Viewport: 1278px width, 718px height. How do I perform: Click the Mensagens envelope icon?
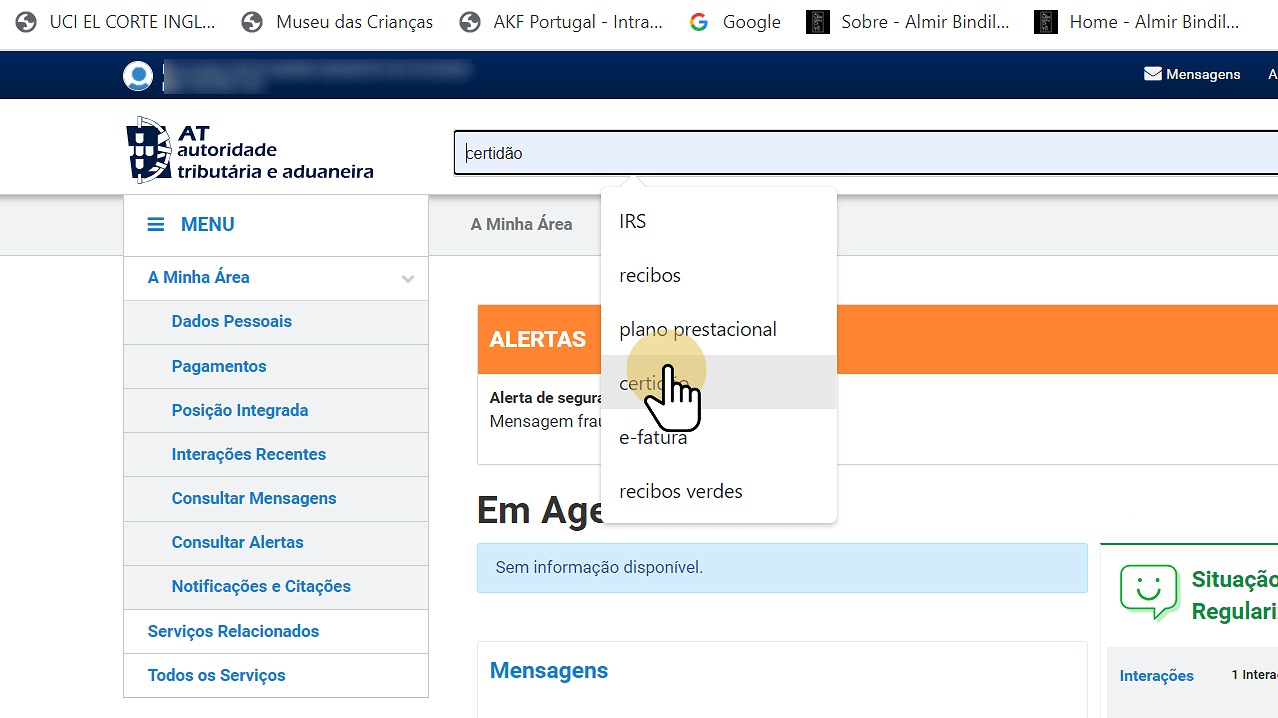tap(1153, 74)
